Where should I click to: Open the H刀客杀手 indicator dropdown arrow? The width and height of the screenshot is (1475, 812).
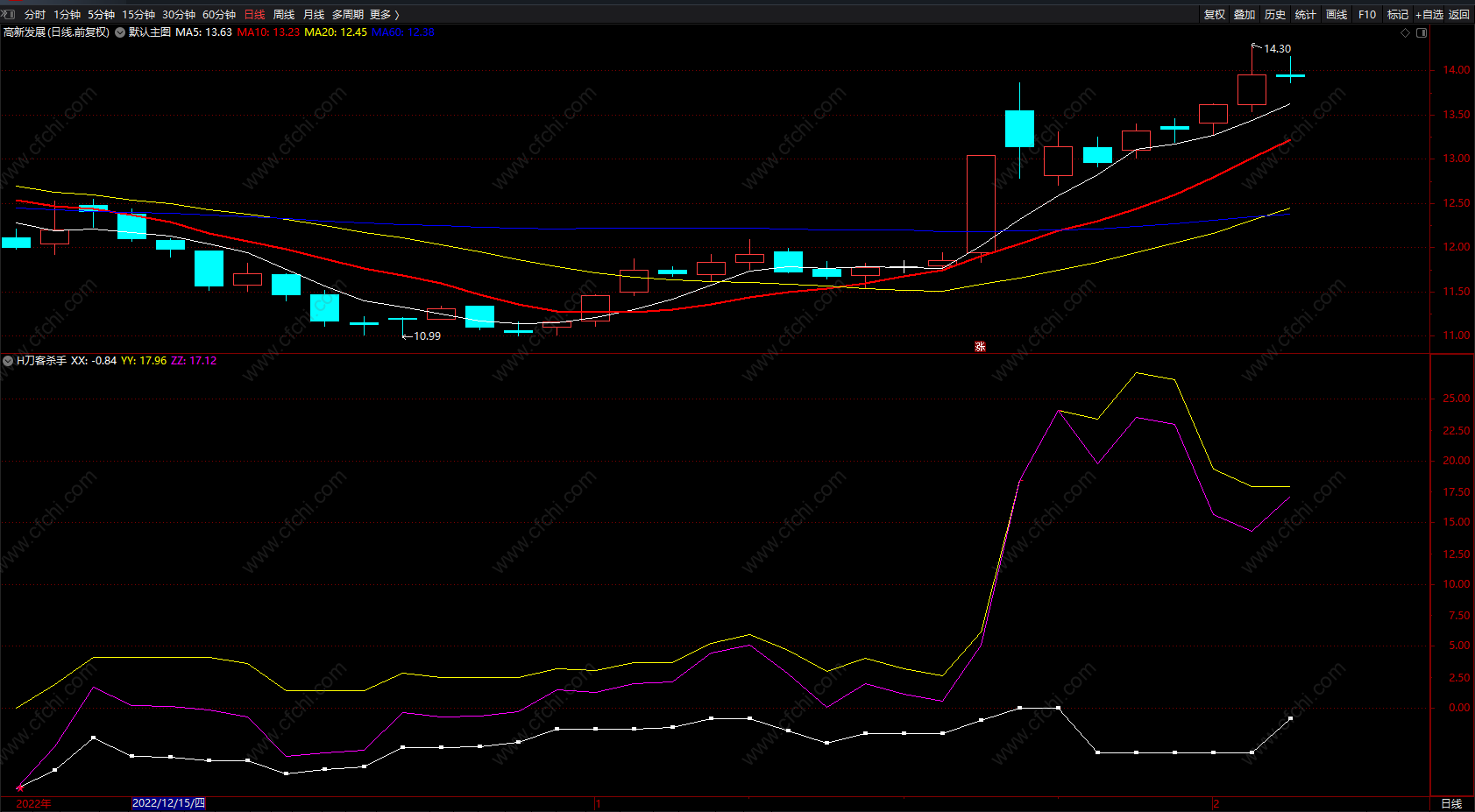pos(8,361)
